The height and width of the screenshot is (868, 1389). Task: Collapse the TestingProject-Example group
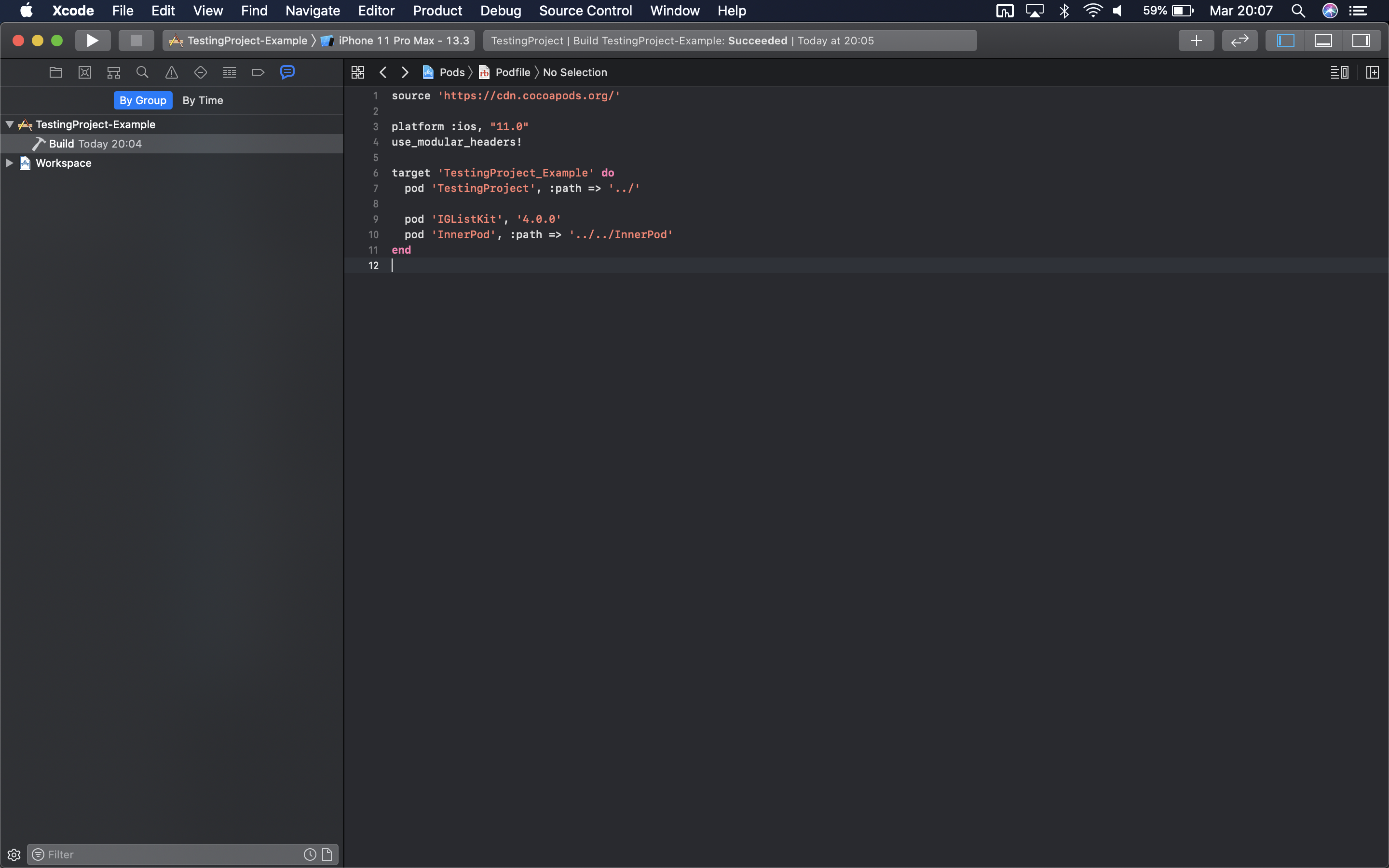coord(10,124)
